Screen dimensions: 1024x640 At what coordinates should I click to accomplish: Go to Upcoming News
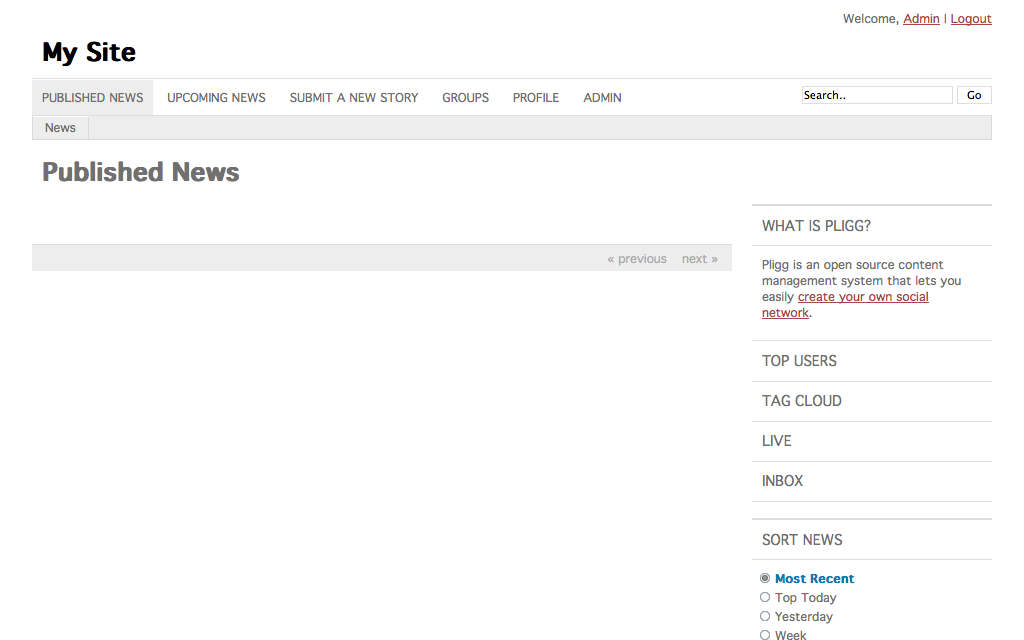click(x=216, y=98)
